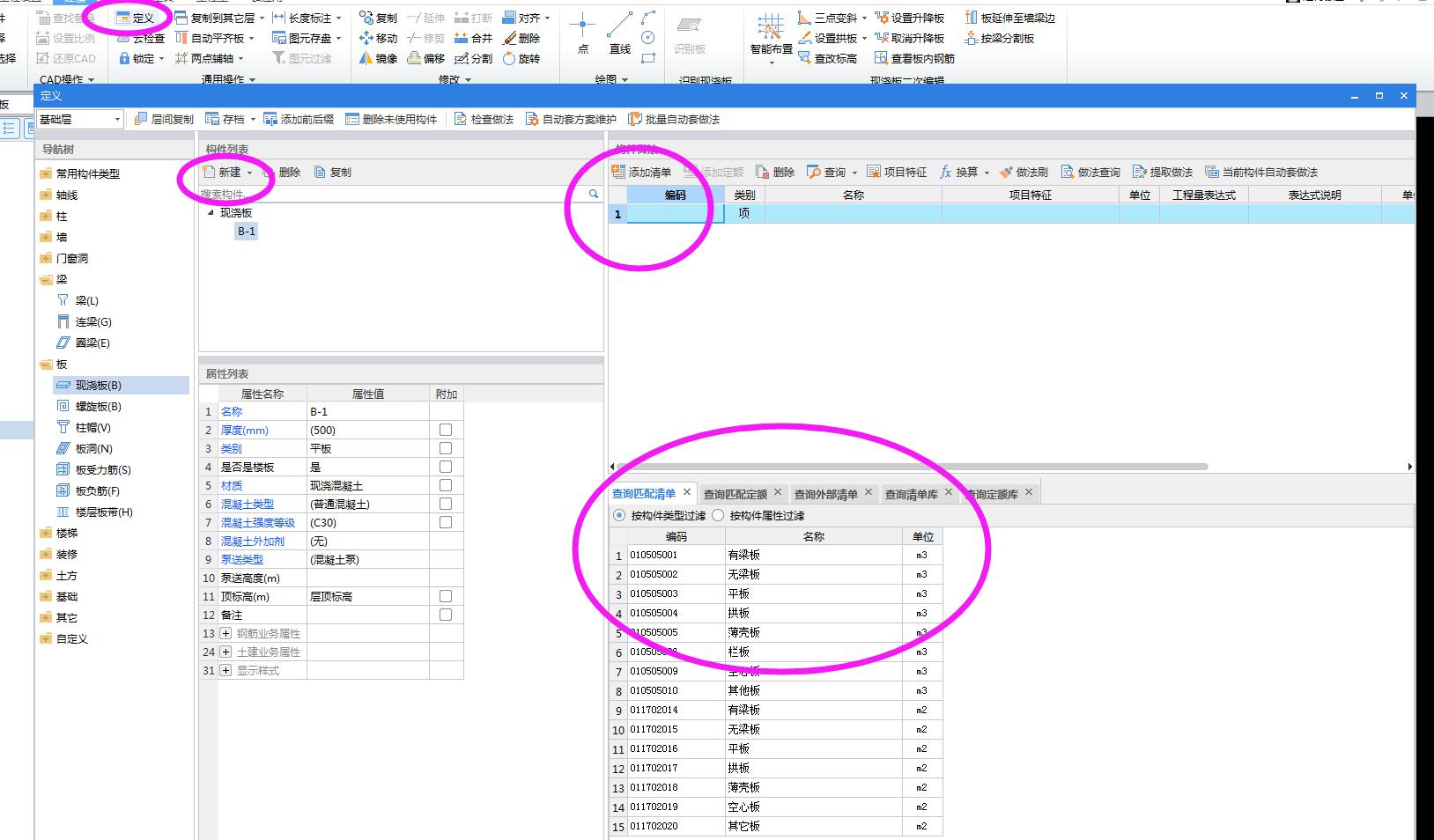Click 板延伸至墙梁边 tool
Image resolution: width=1434 pixels, height=840 pixels.
[1009, 18]
